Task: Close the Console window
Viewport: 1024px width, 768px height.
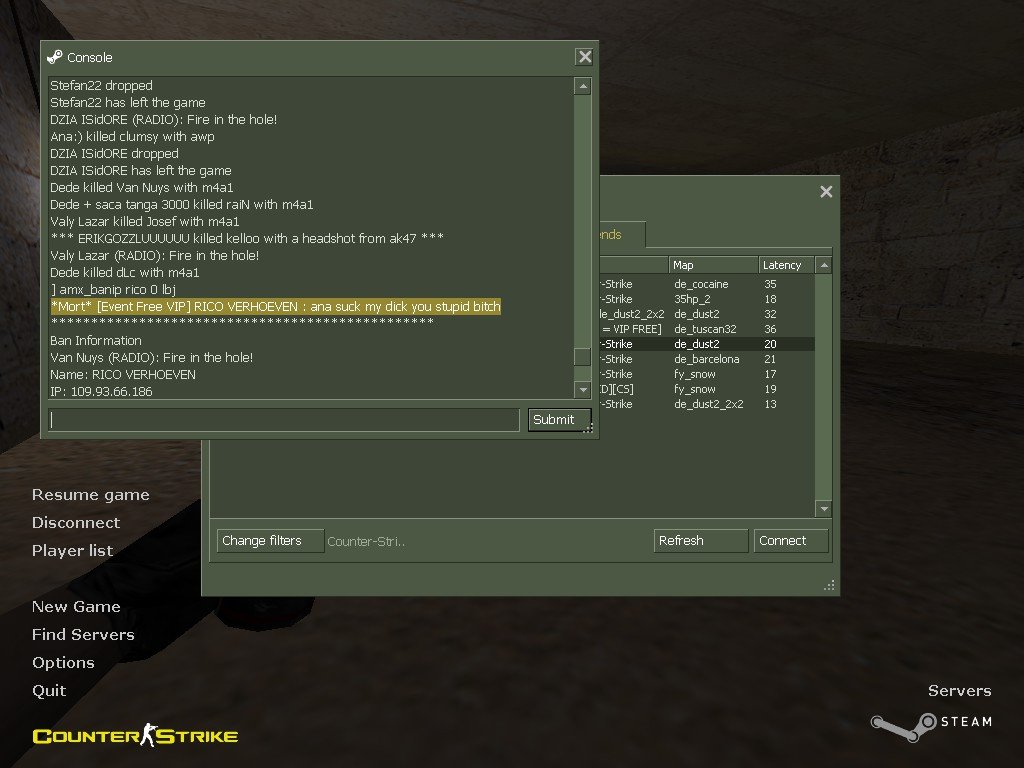Action: (584, 57)
